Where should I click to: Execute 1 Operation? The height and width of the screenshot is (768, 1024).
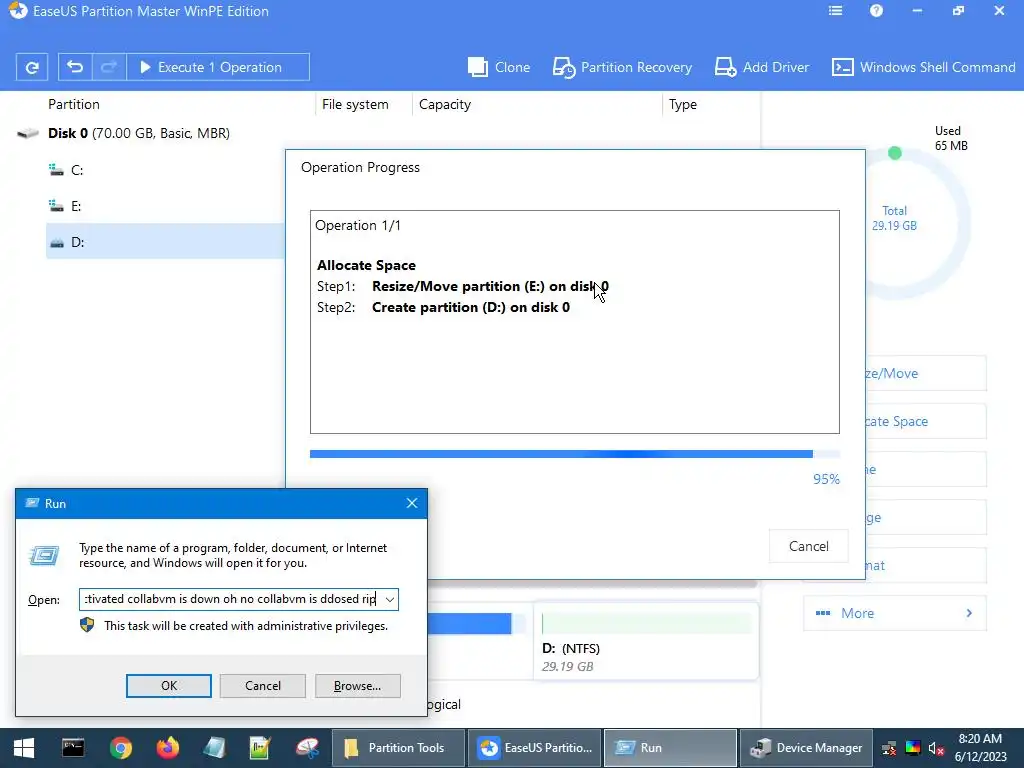(217, 67)
